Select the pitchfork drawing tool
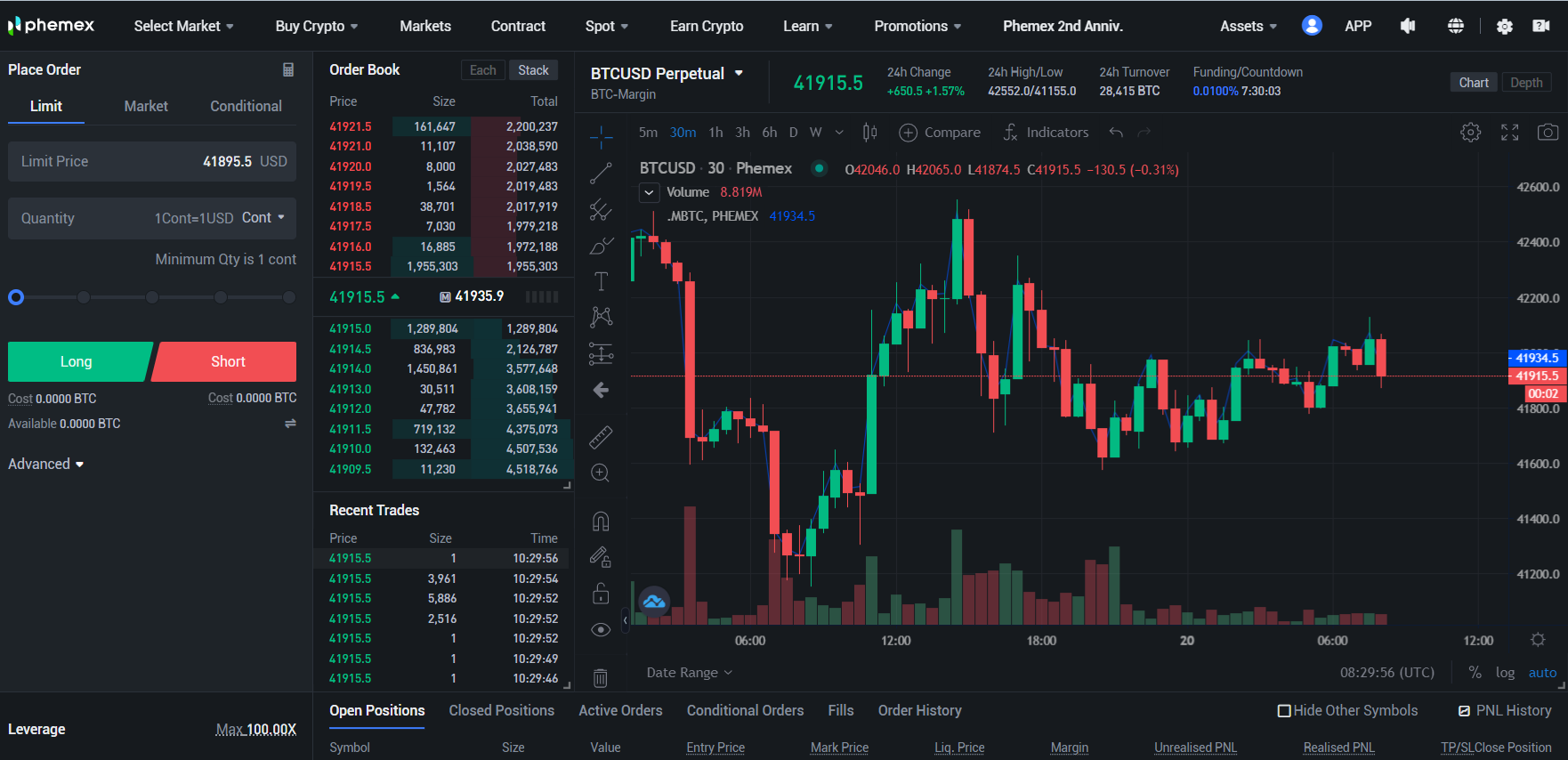This screenshot has height=760, width=1568. [601, 210]
